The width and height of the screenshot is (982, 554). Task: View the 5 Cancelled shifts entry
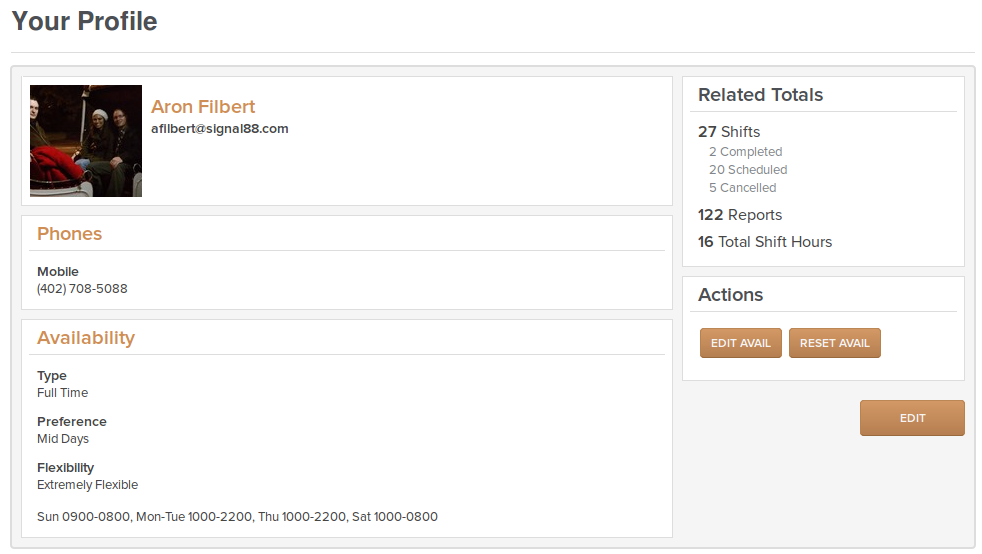742,188
